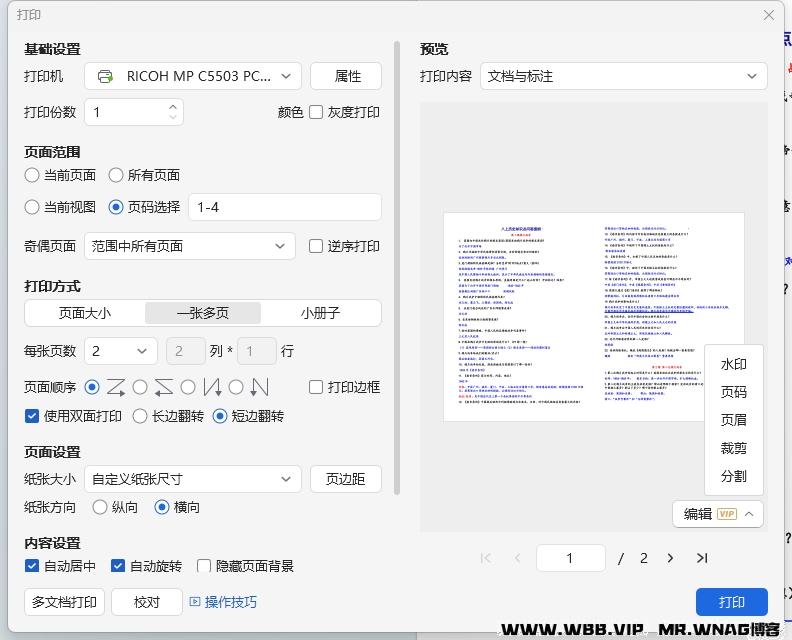This screenshot has width=792, height=640.
Task: Choose 裁剪 from edit menu
Action: pos(733,448)
